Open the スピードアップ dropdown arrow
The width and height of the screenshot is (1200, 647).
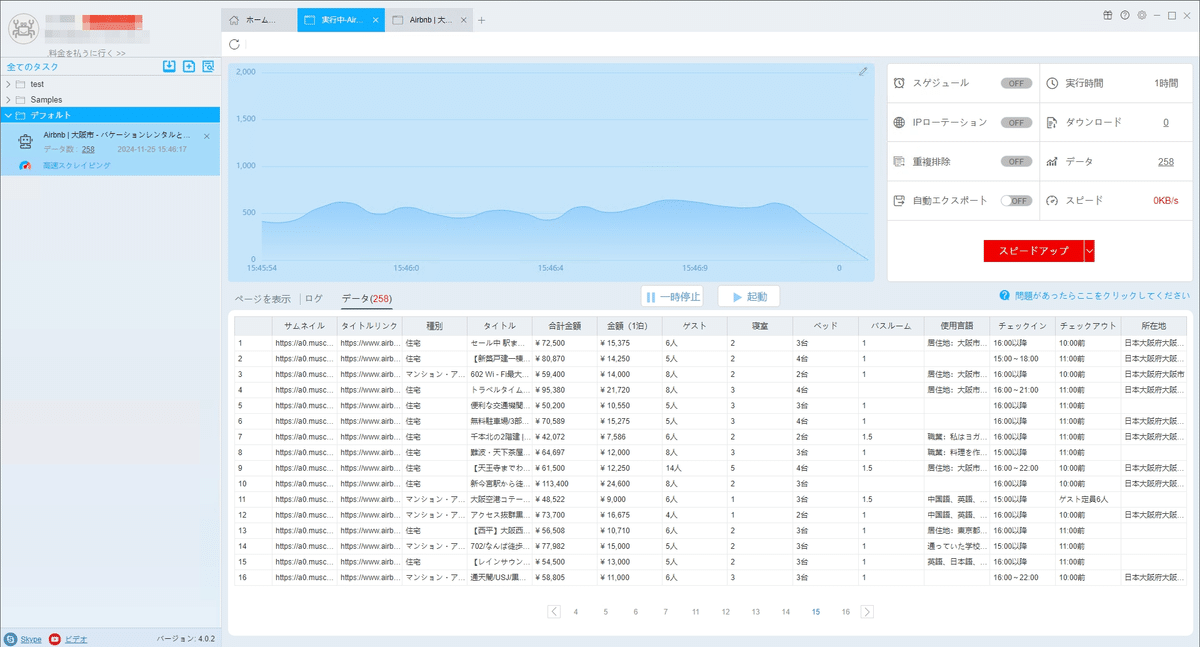(x=1089, y=251)
